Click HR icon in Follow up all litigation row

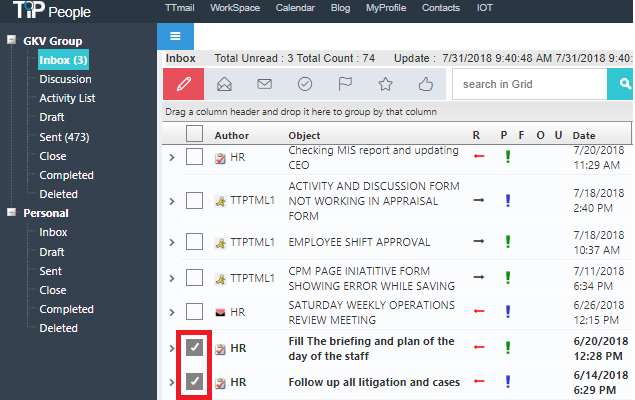click(x=220, y=383)
